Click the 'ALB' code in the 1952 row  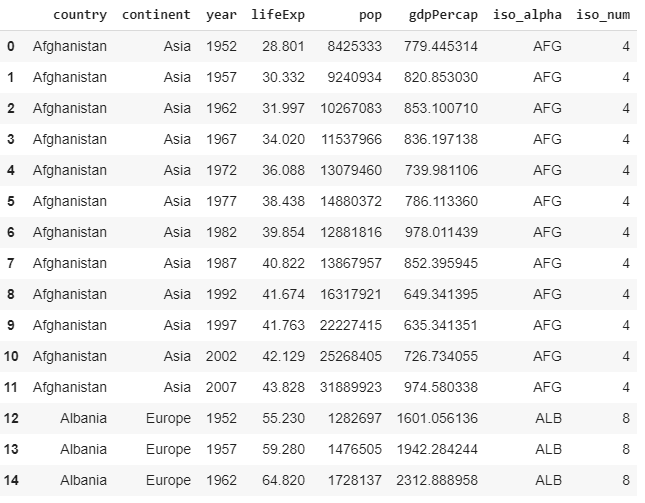click(548, 418)
